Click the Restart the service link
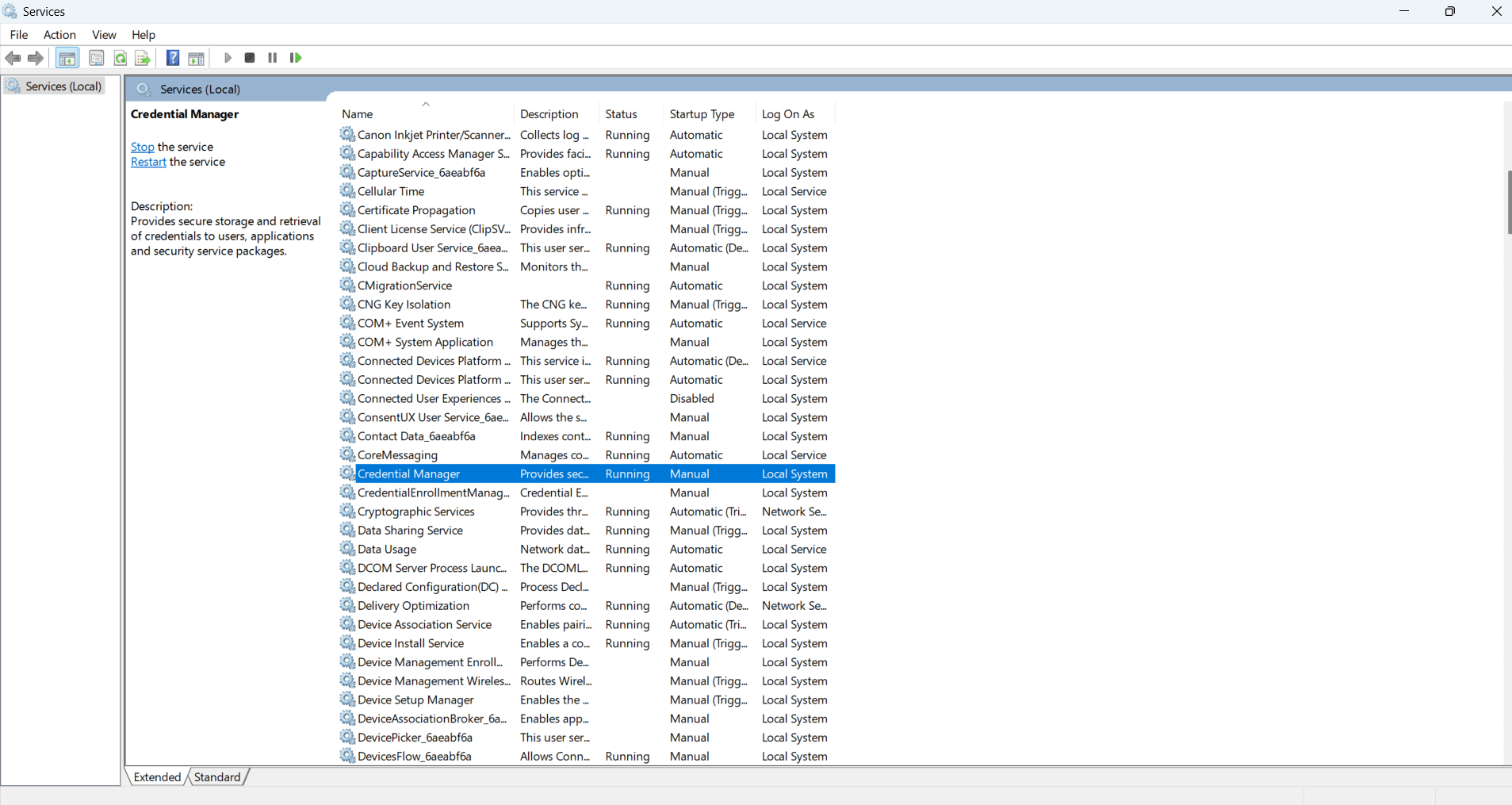The width and height of the screenshot is (1512, 805). click(148, 162)
